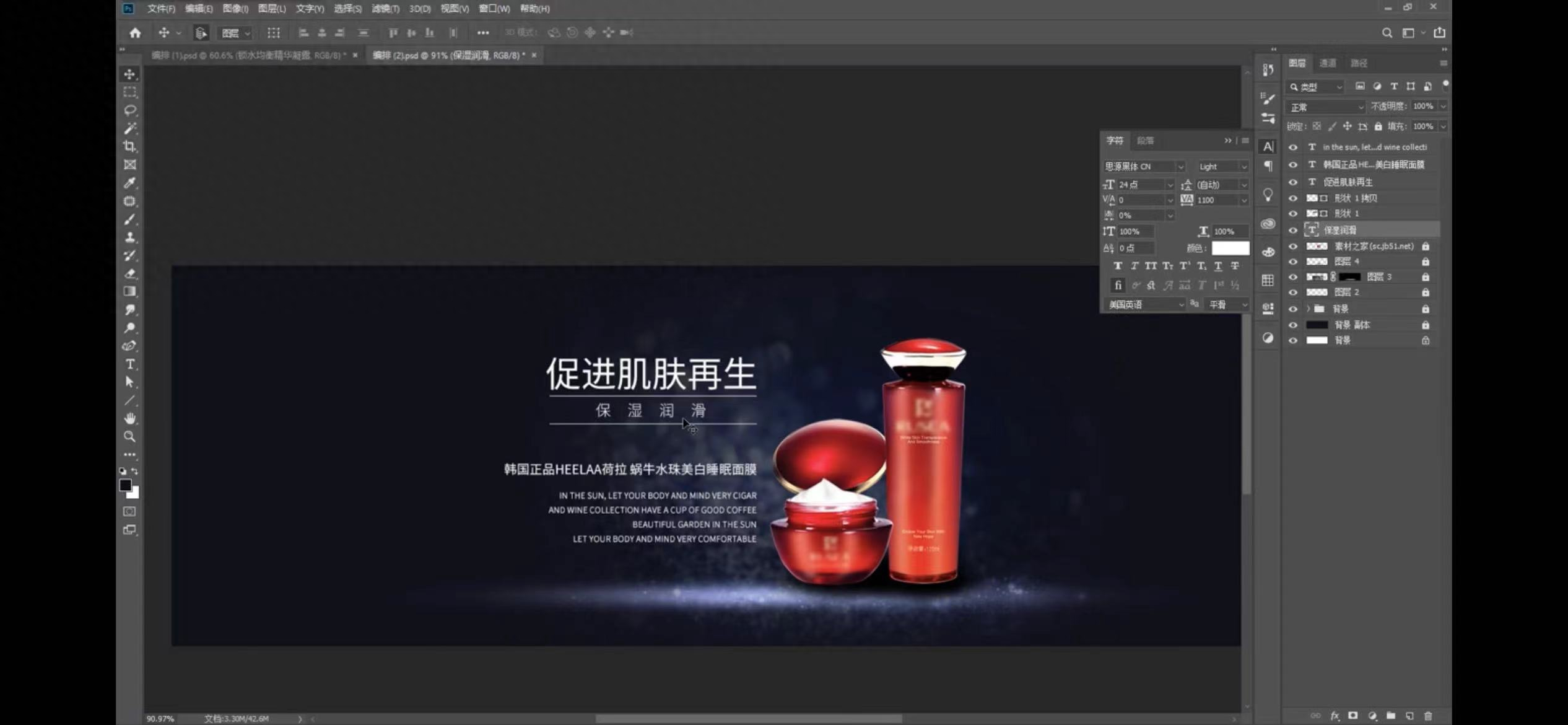Select the Magic Wand tool
The height and width of the screenshot is (725, 1568).
tap(129, 128)
